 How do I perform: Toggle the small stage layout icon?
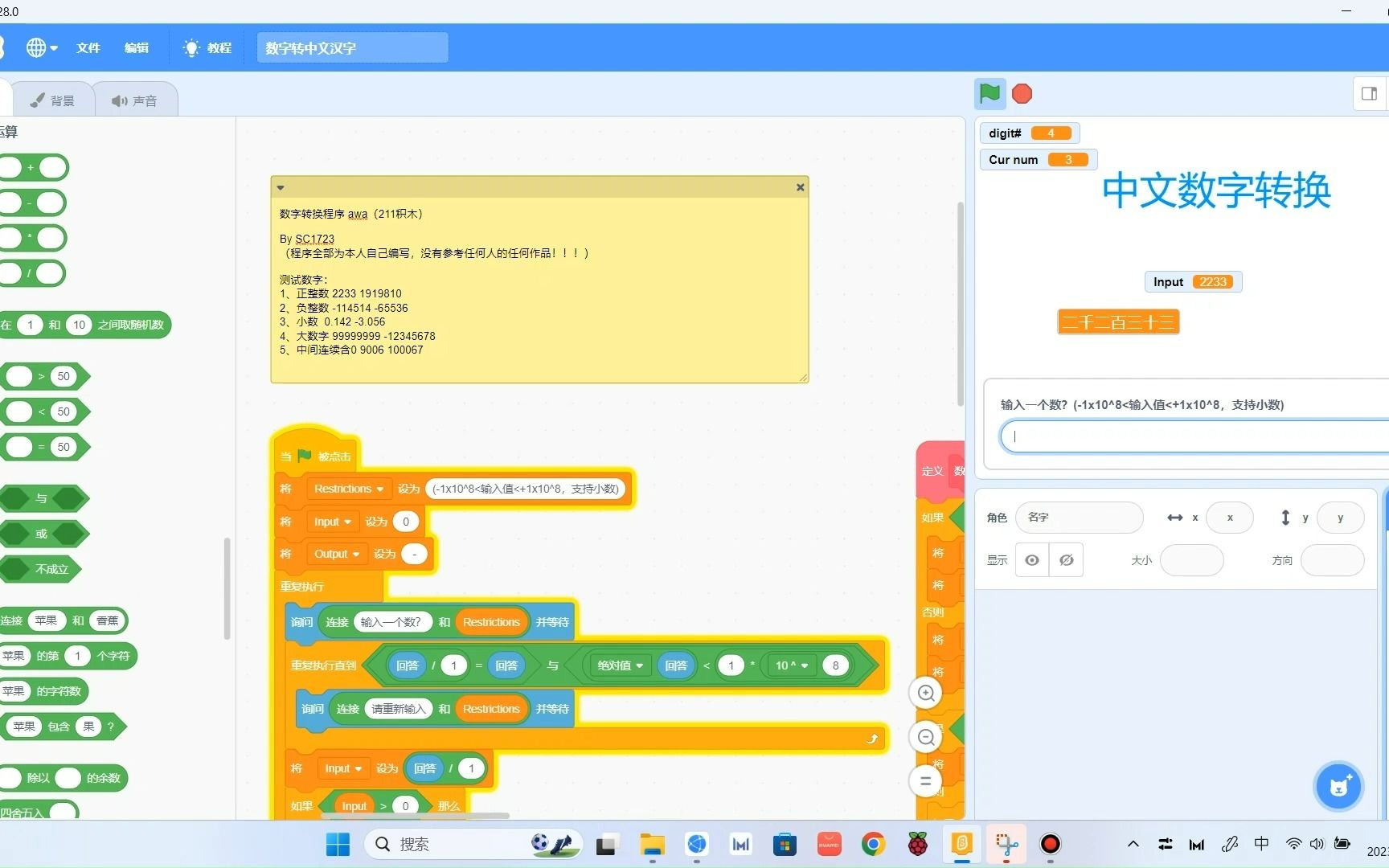(1369, 93)
